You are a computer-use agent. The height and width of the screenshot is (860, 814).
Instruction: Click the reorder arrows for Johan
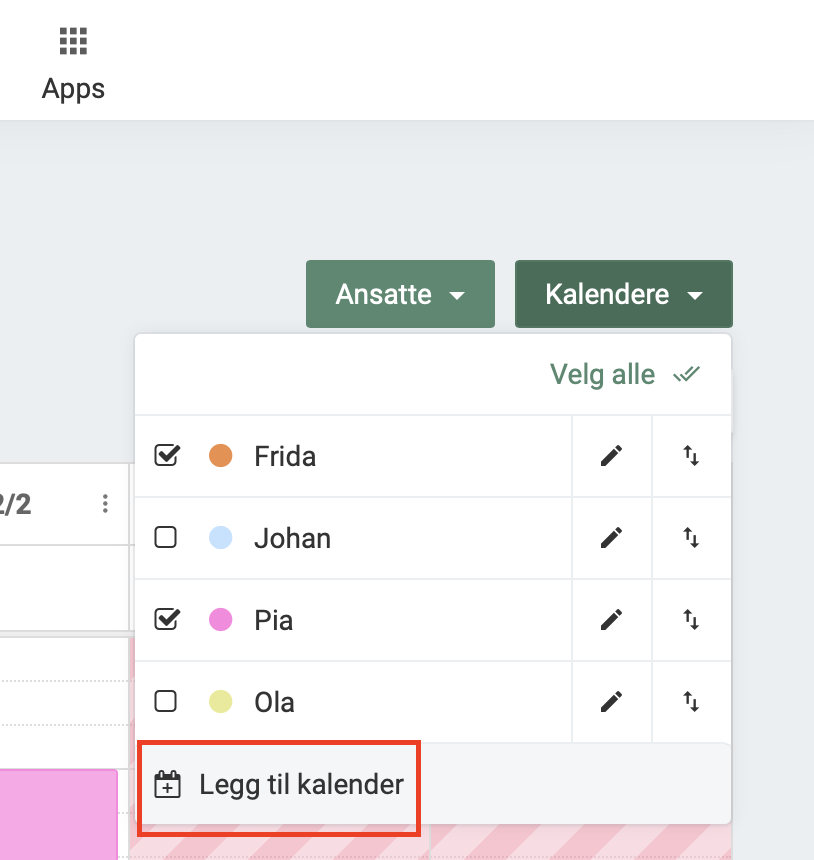click(x=691, y=538)
